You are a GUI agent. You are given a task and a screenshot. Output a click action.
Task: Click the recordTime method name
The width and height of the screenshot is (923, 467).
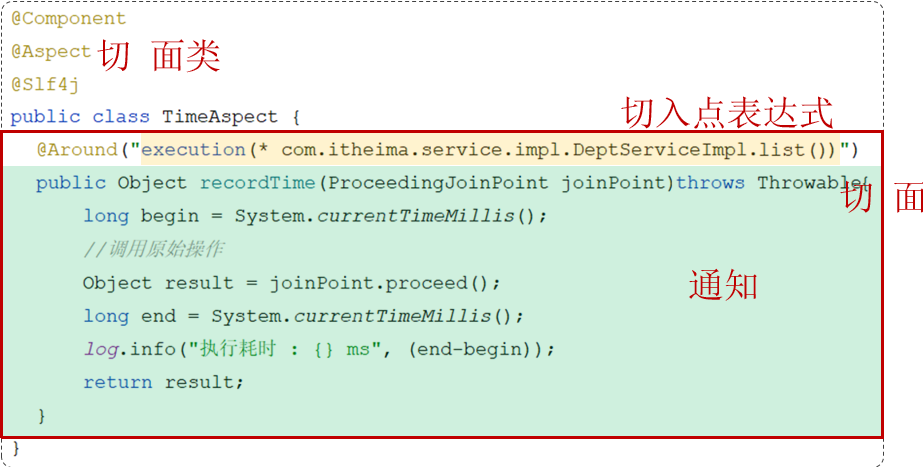pyautogui.click(x=258, y=183)
